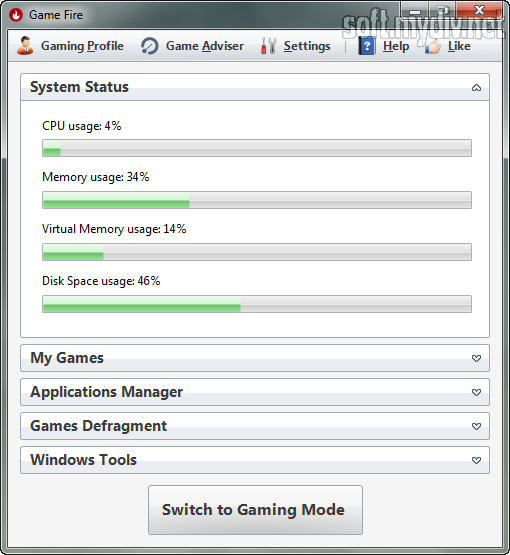Screen dimensions: 510x555
Task: Click the My Games header title
Action: click(67, 358)
